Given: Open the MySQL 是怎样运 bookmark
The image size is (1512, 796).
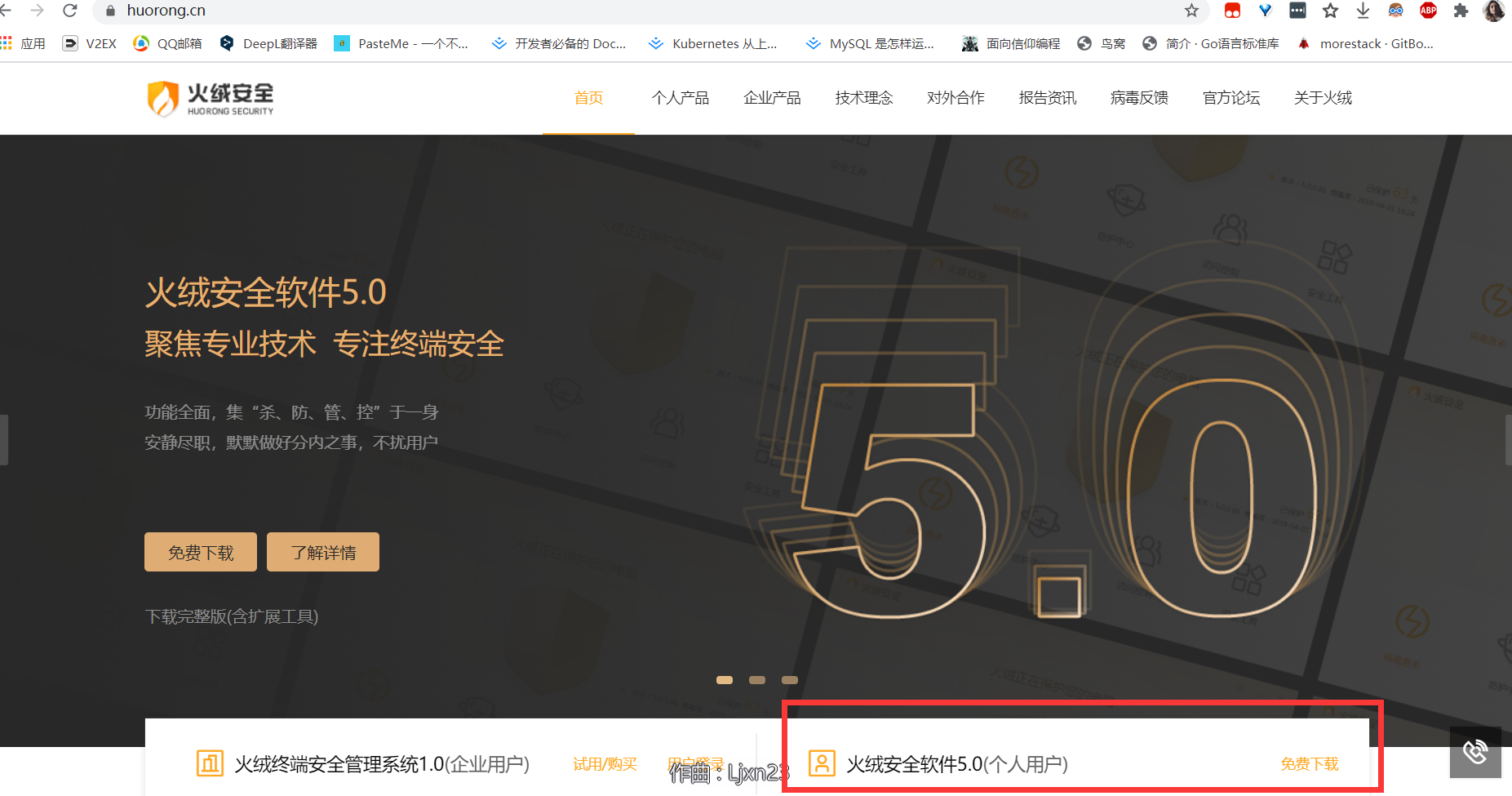Looking at the screenshot, I should pos(870,43).
